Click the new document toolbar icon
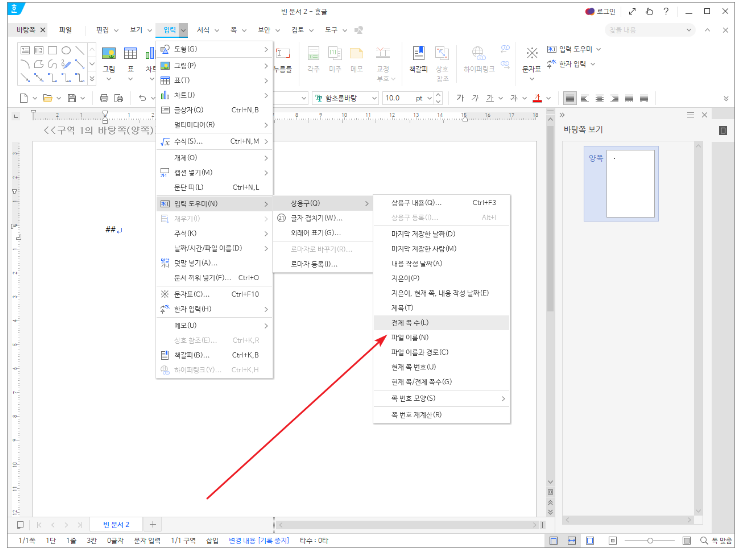 [x=24, y=98]
